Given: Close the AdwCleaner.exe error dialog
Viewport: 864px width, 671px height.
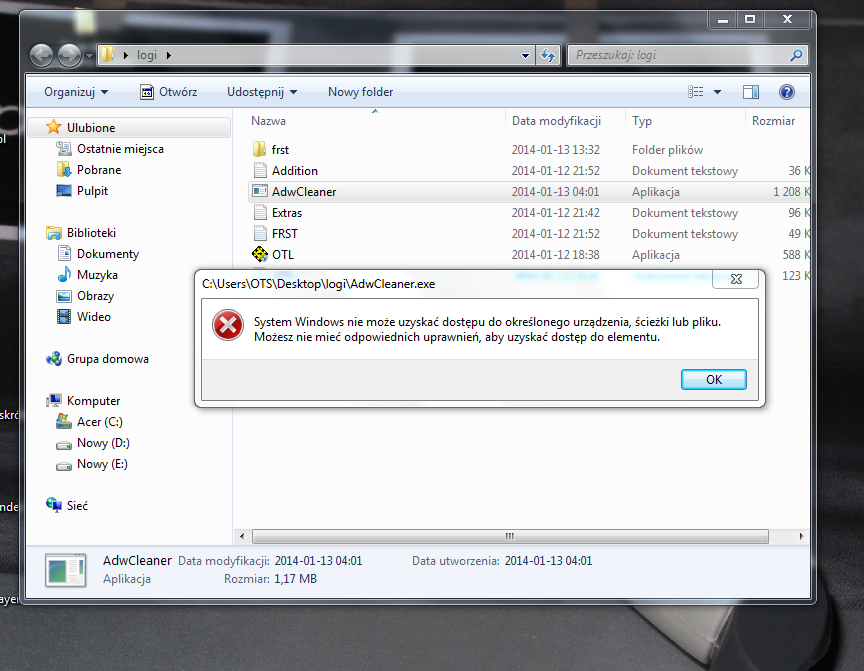Looking at the screenshot, I should click(x=736, y=279).
